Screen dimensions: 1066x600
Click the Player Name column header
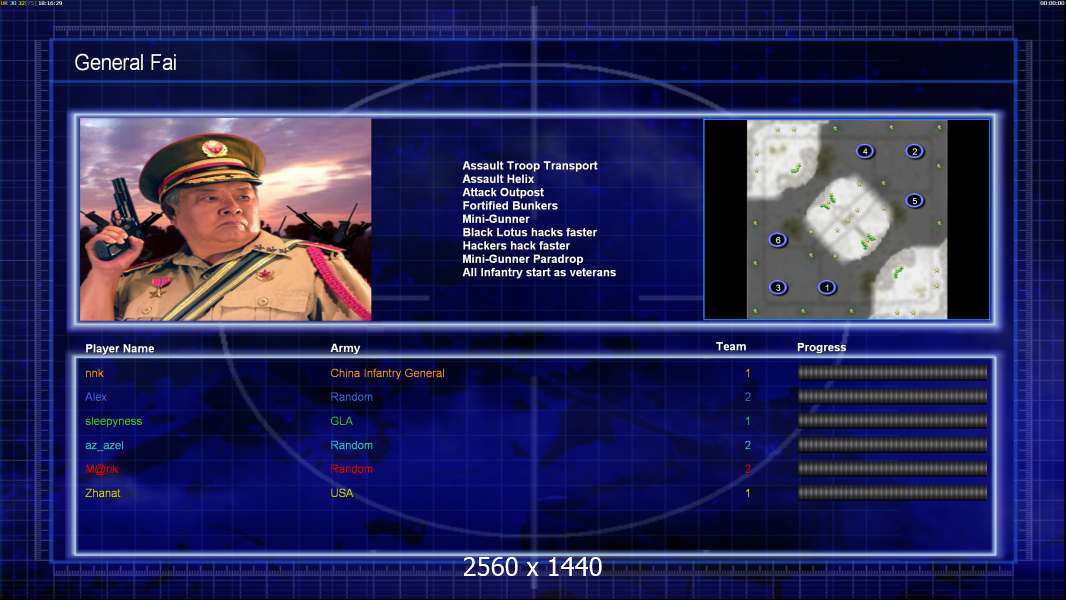[x=120, y=349]
